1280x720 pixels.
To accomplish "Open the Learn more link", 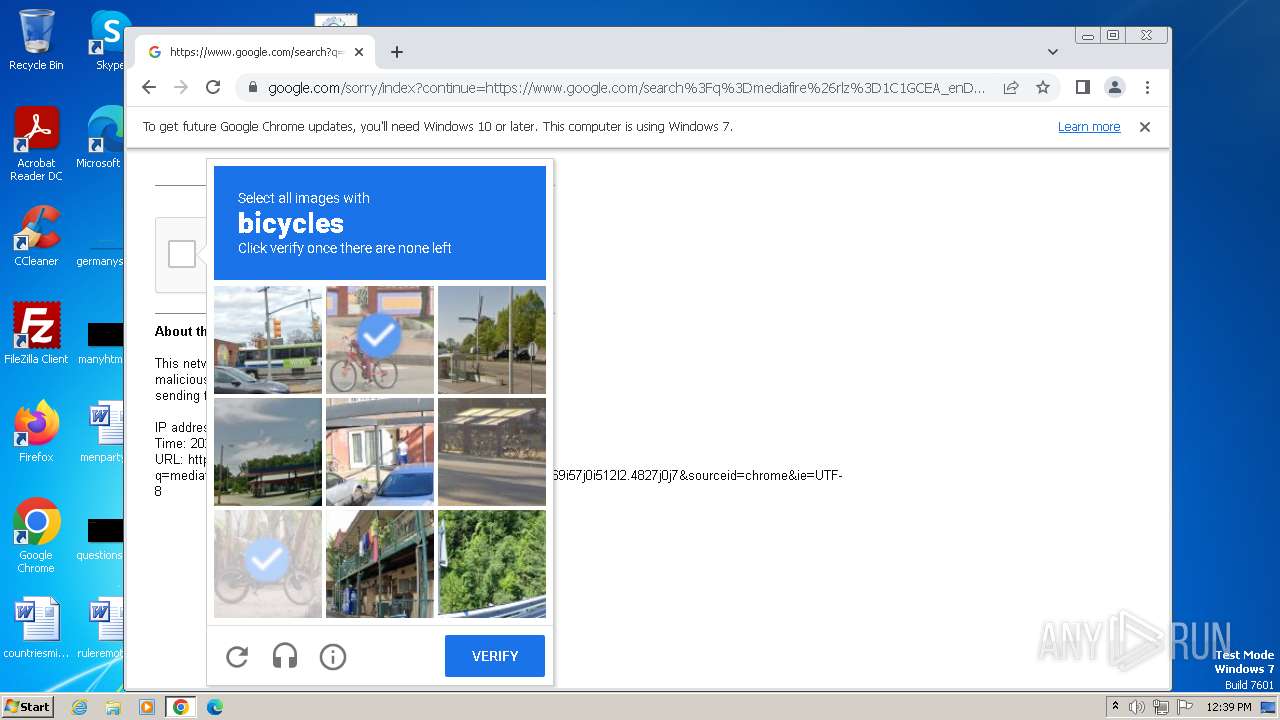I will tap(1089, 127).
